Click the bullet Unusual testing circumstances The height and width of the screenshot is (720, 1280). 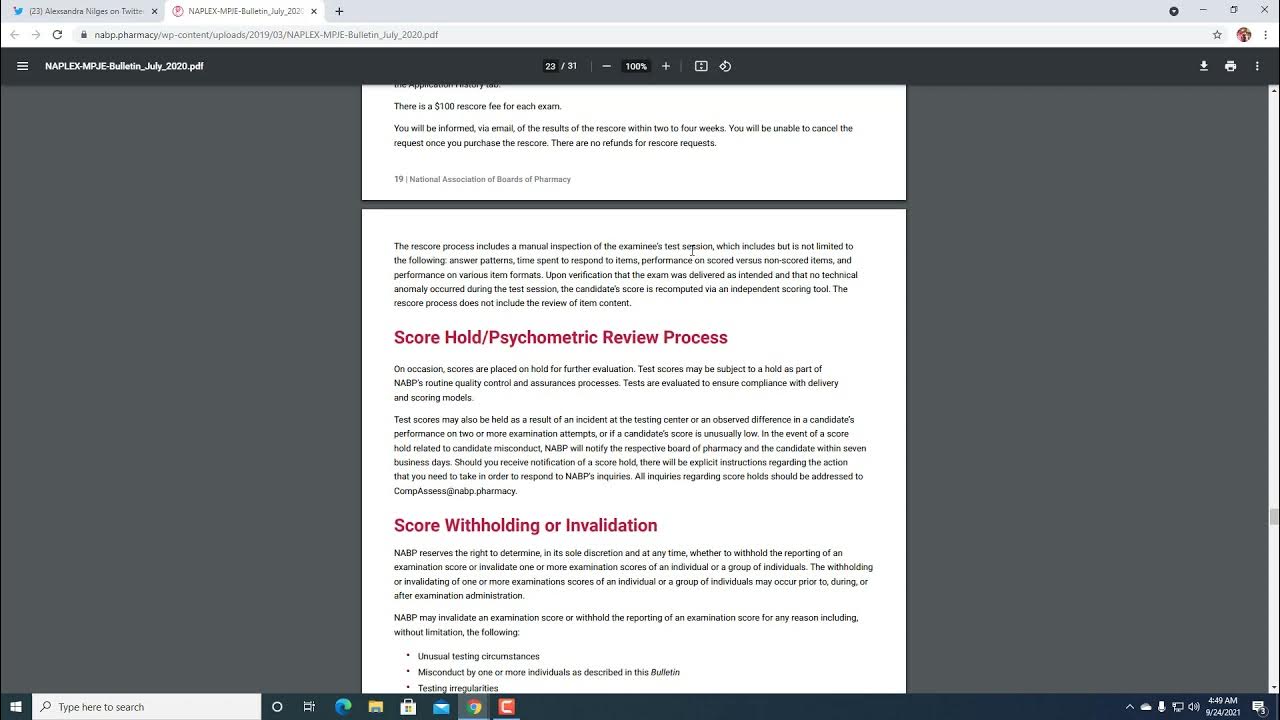click(479, 657)
